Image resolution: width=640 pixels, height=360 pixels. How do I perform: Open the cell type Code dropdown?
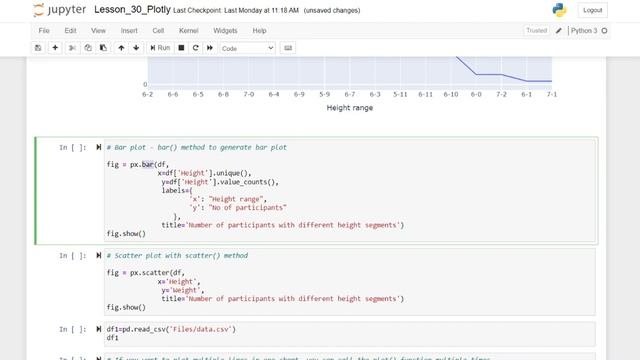tap(247, 48)
